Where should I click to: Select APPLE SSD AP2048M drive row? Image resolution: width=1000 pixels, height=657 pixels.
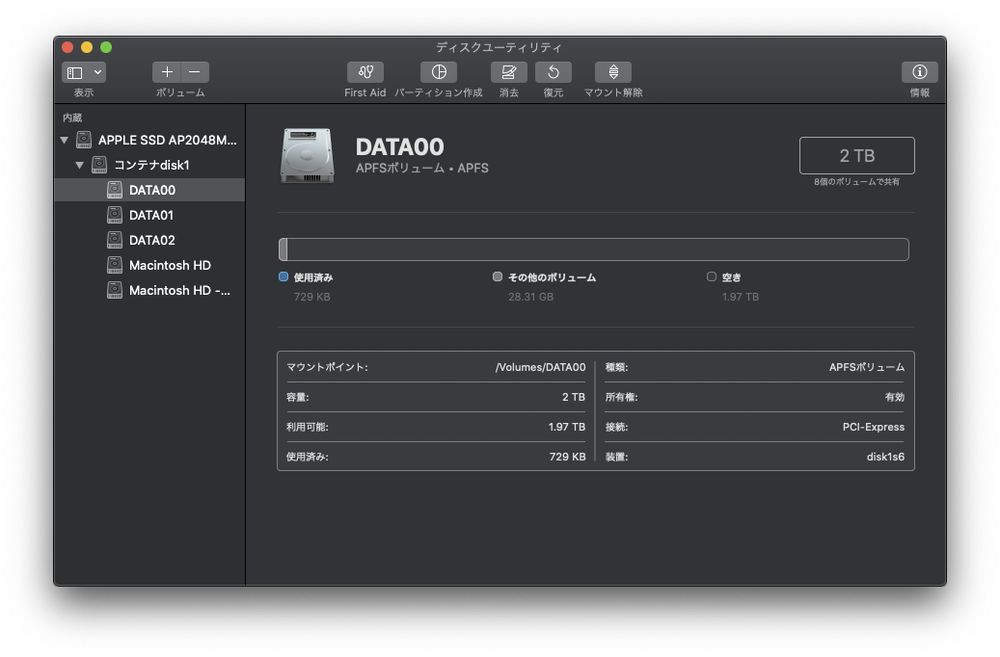150,140
